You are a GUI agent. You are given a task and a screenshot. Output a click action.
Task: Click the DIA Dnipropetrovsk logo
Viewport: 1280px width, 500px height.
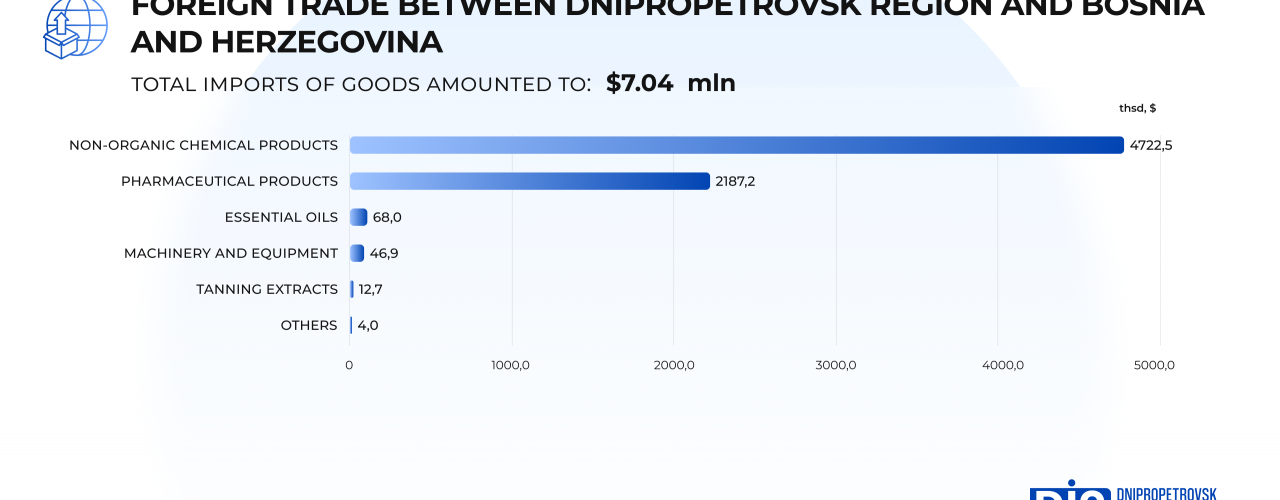[x=1122, y=492]
